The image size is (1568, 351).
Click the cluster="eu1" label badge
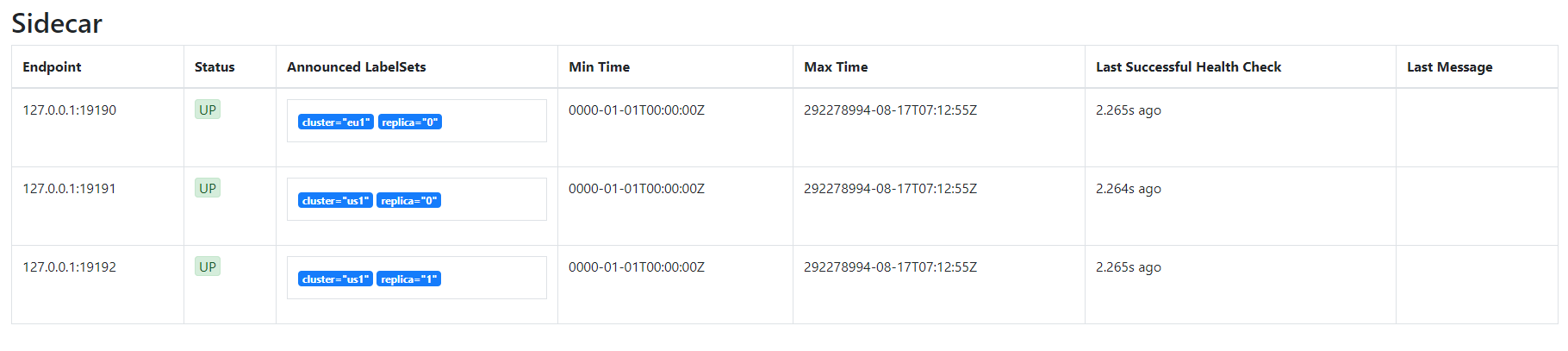336,122
